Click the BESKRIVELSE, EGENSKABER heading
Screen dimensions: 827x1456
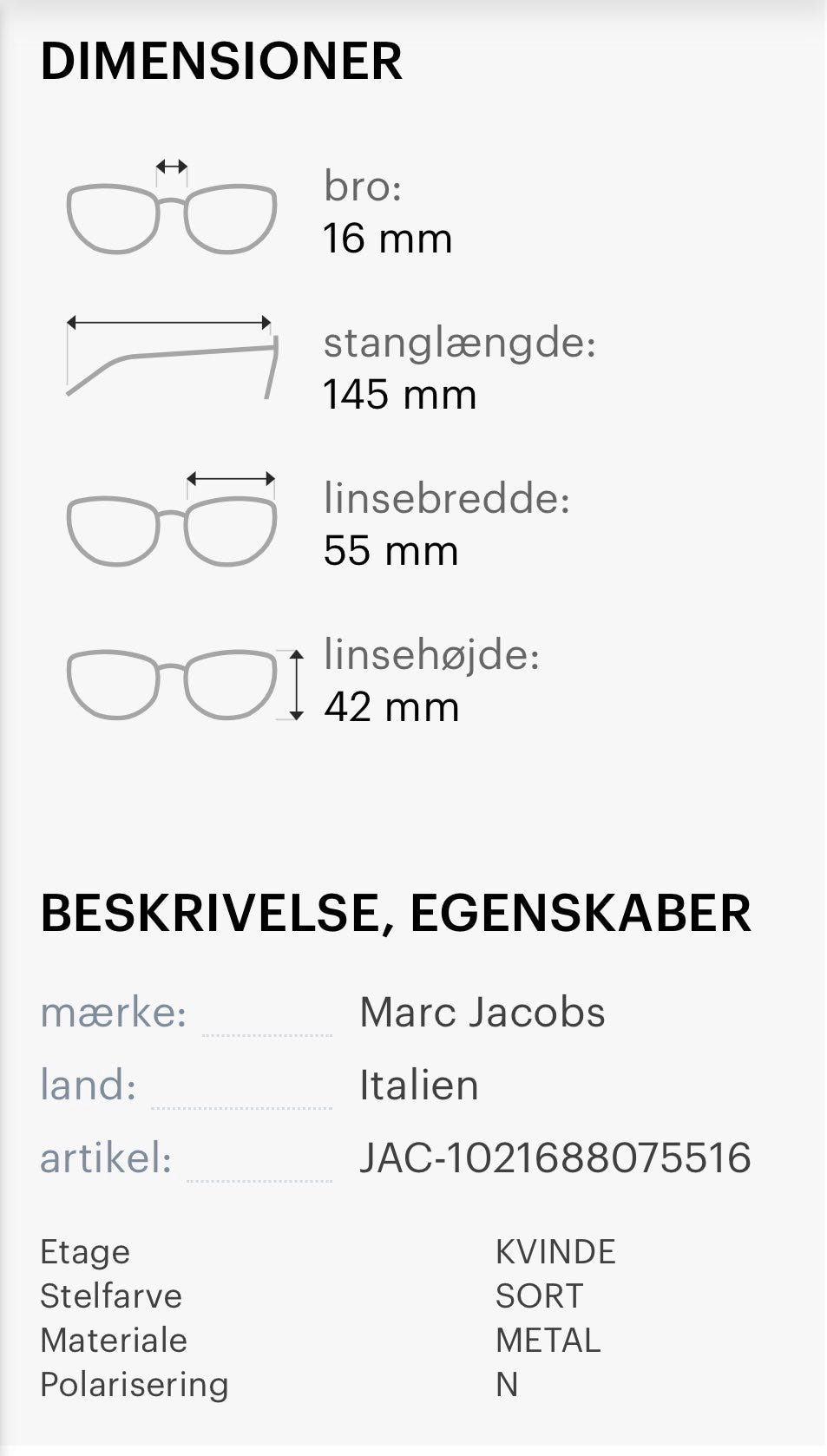[396, 913]
